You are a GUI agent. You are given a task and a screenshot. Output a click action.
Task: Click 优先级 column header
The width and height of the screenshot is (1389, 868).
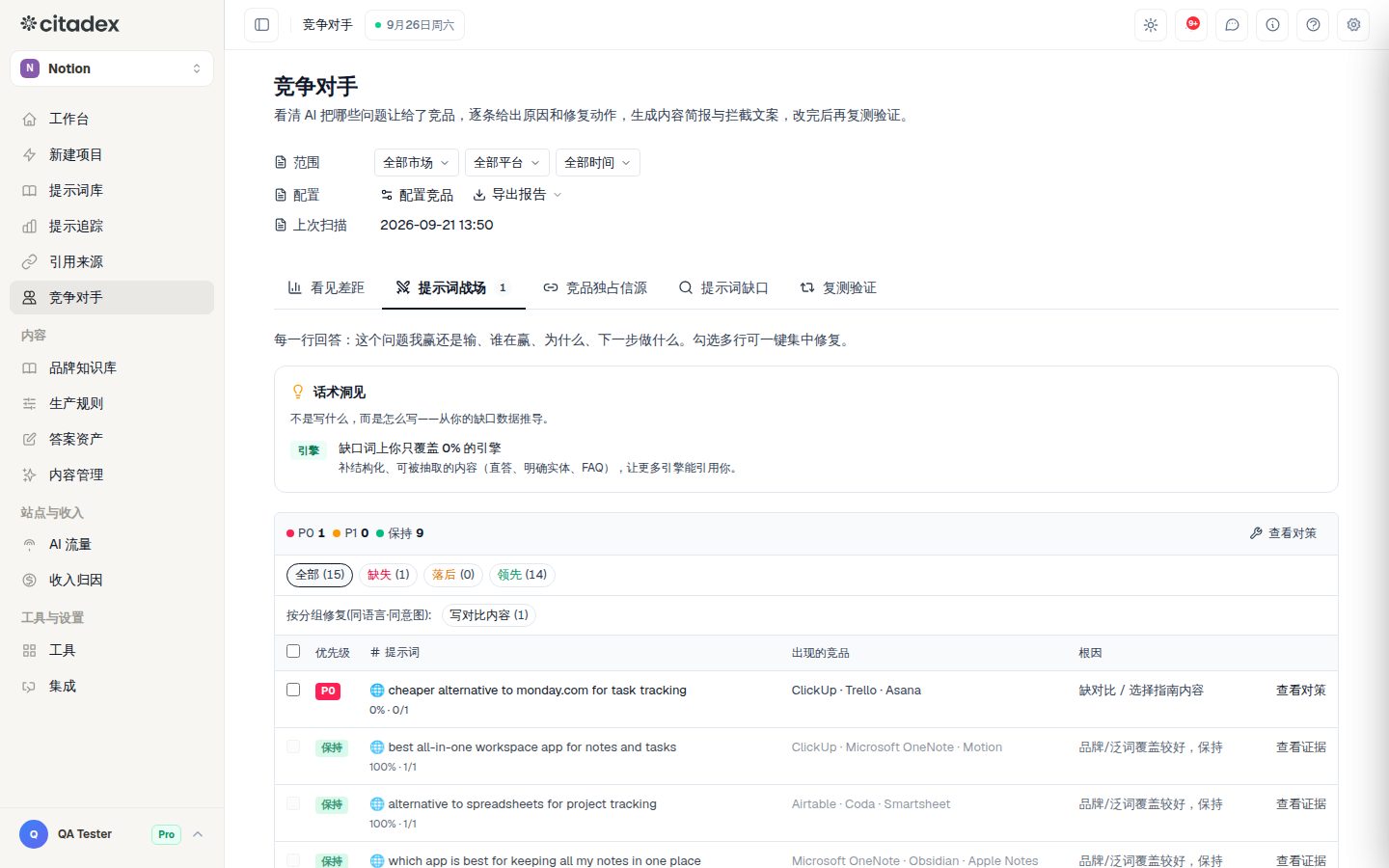pos(332,653)
